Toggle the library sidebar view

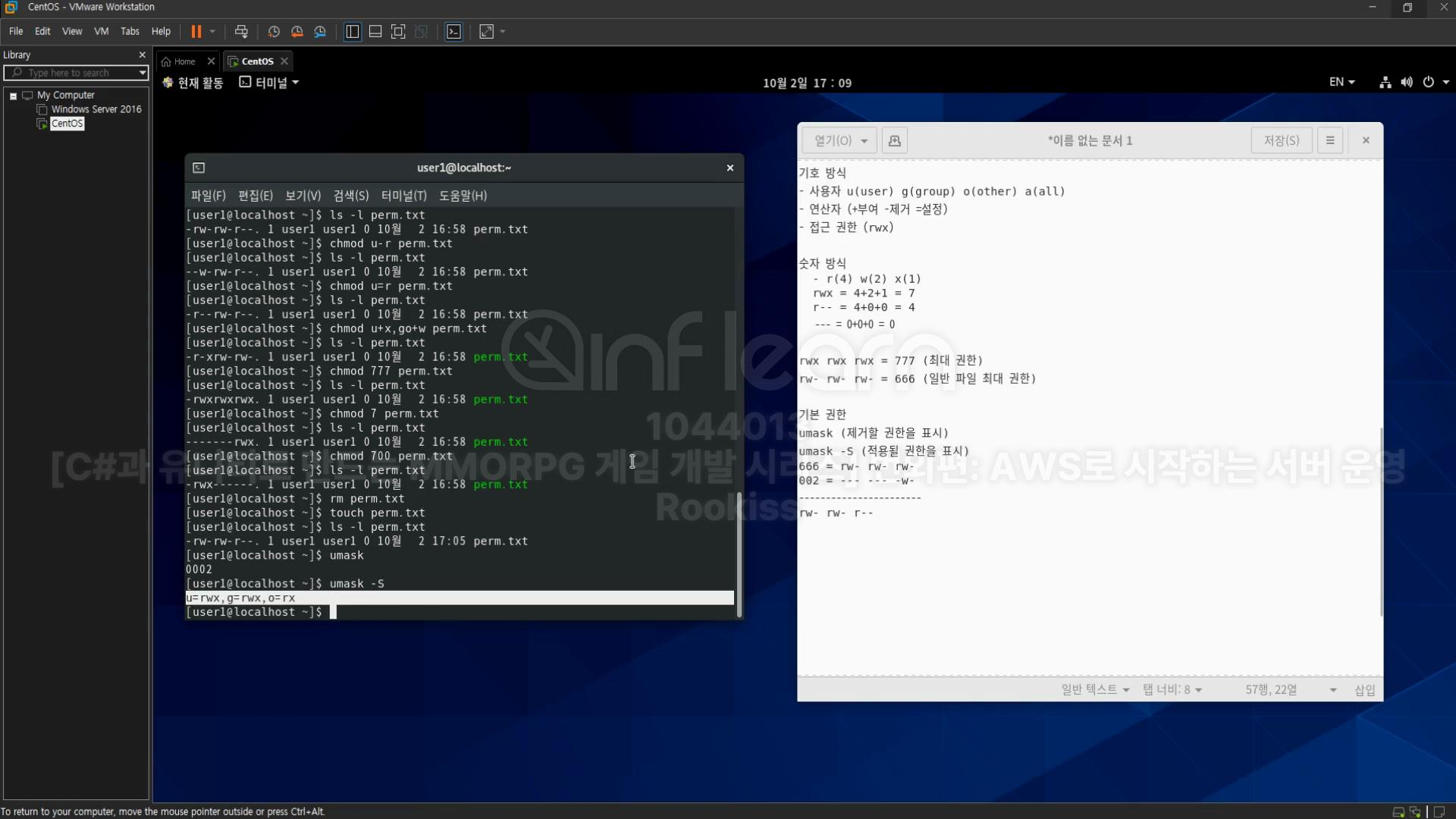(x=353, y=31)
